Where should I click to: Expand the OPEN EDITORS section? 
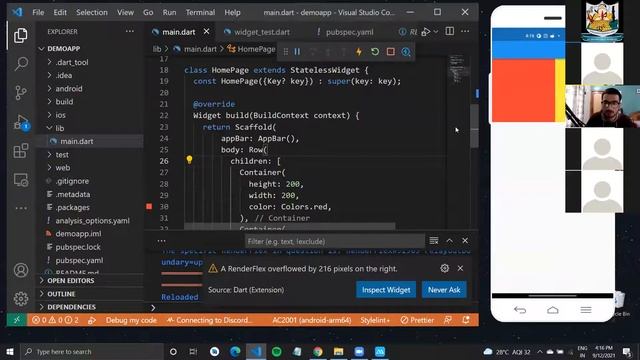click(x=70, y=281)
